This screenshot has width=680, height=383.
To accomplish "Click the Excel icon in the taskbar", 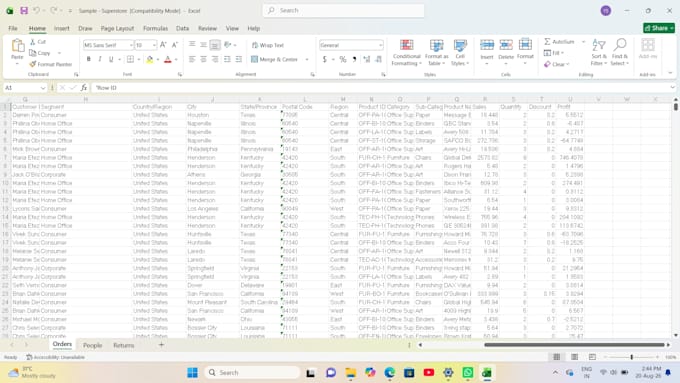I will [x=487, y=373].
